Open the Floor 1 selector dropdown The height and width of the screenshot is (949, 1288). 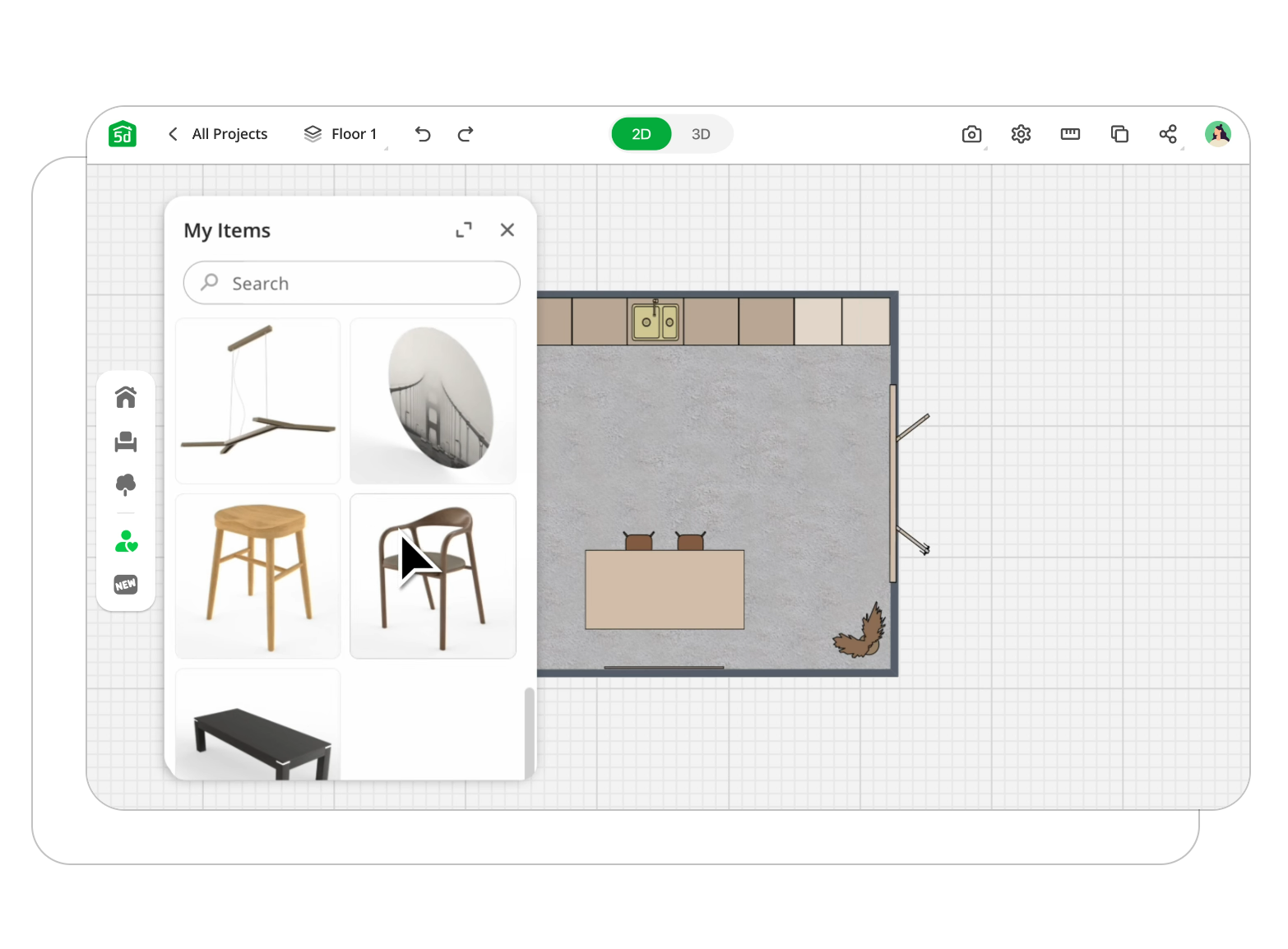coord(341,134)
